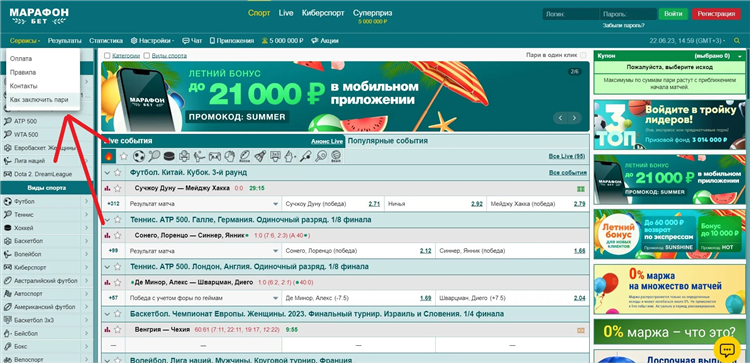Show hot events with the flame icon

tap(109, 156)
